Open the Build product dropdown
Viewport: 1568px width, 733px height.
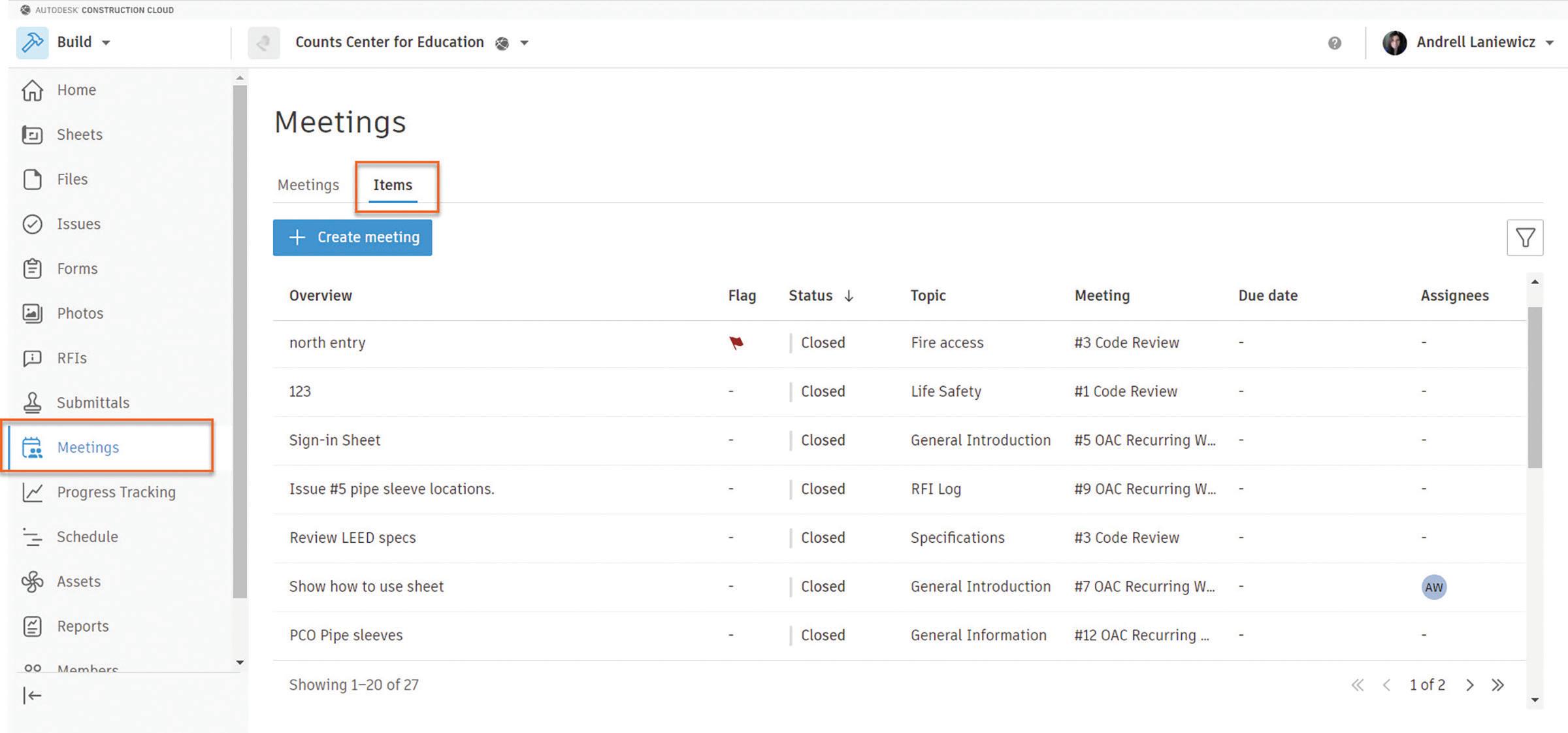coord(106,43)
